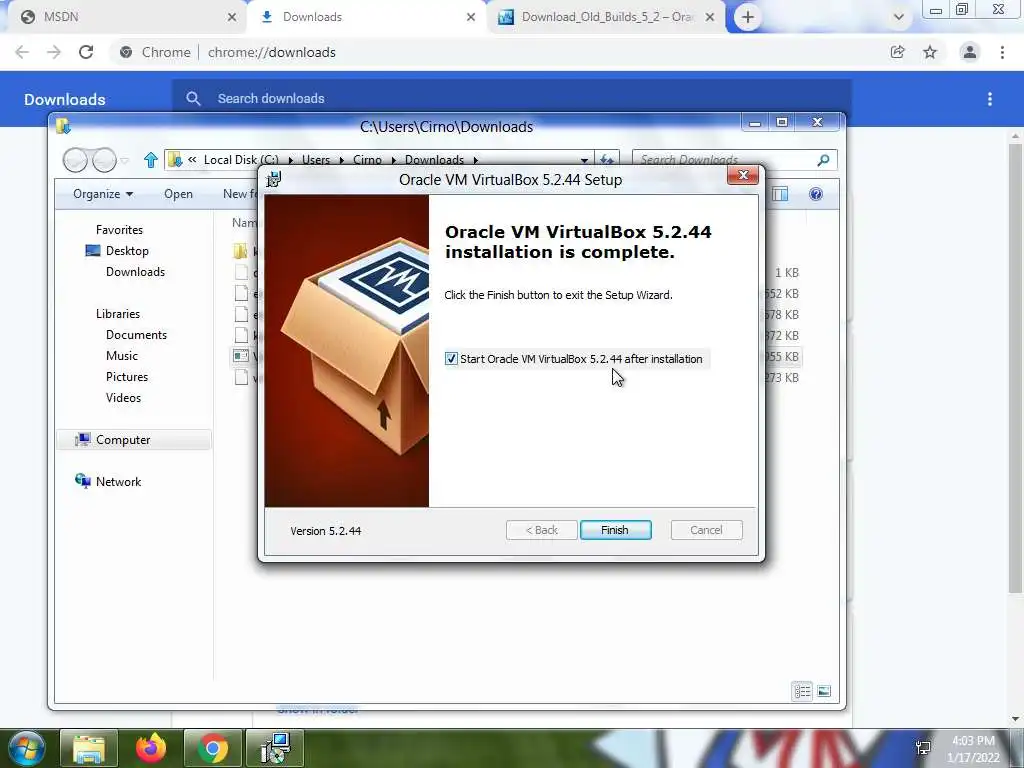
Task: Toggle Explorer preview pane icon
Action: coord(780,194)
